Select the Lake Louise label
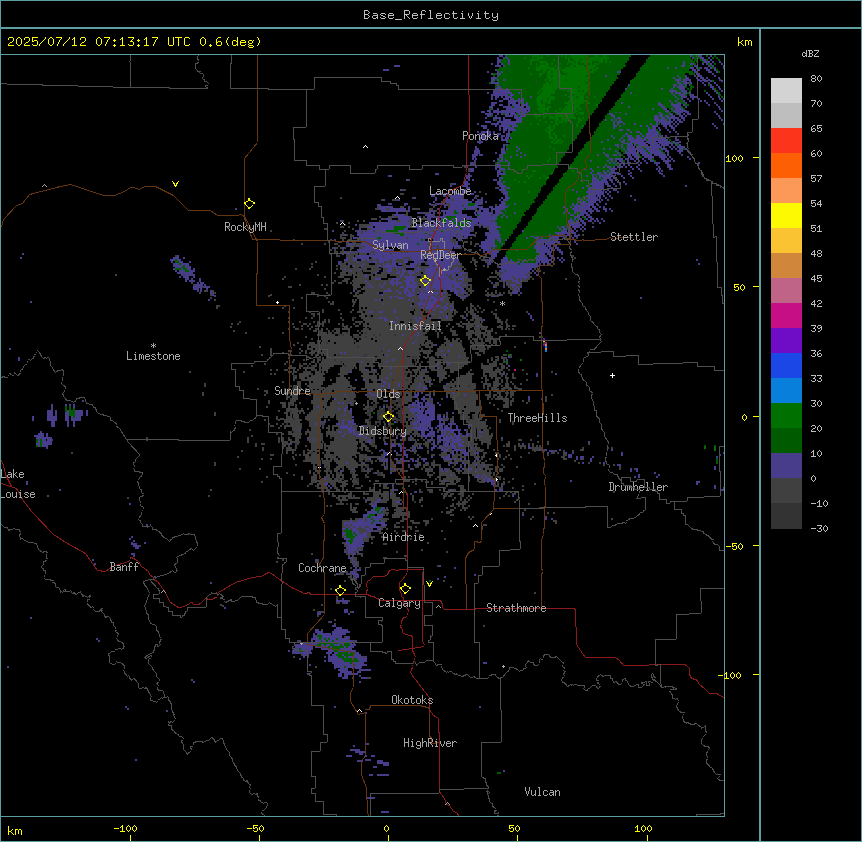Screen dimensions: 862x842 (x=18, y=484)
